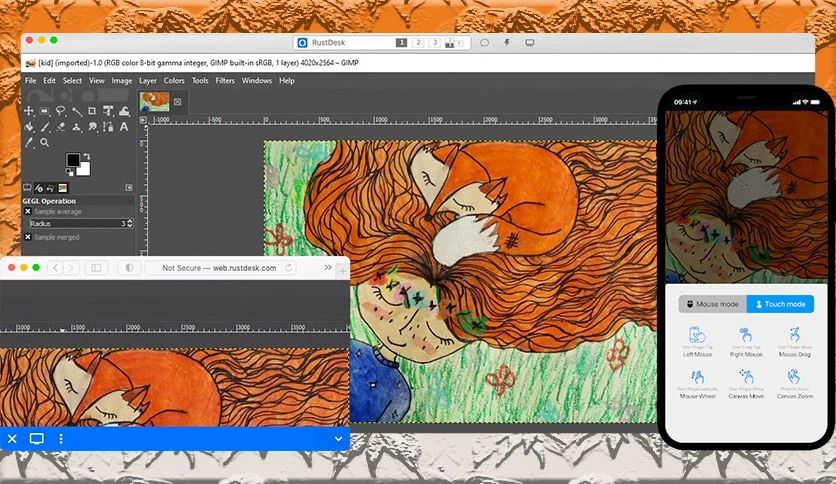This screenshot has height=484, width=836.
Task: Click the white background color swatch
Action: coord(84,169)
